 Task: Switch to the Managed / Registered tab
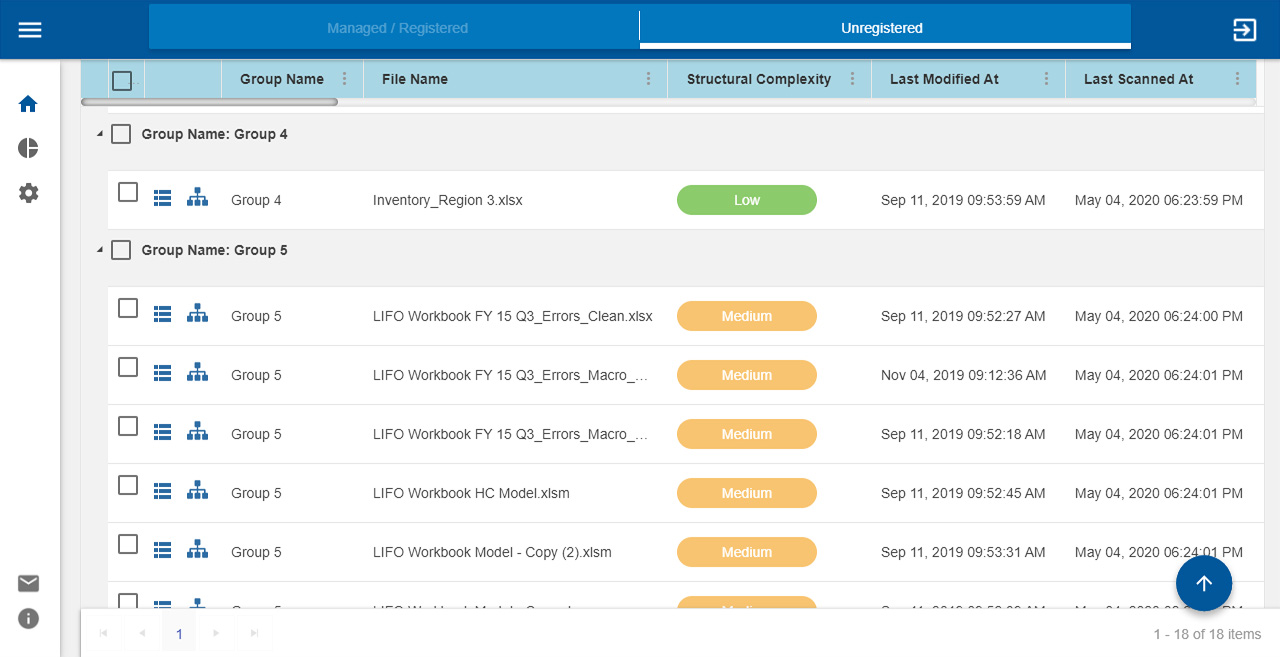(397, 28)
